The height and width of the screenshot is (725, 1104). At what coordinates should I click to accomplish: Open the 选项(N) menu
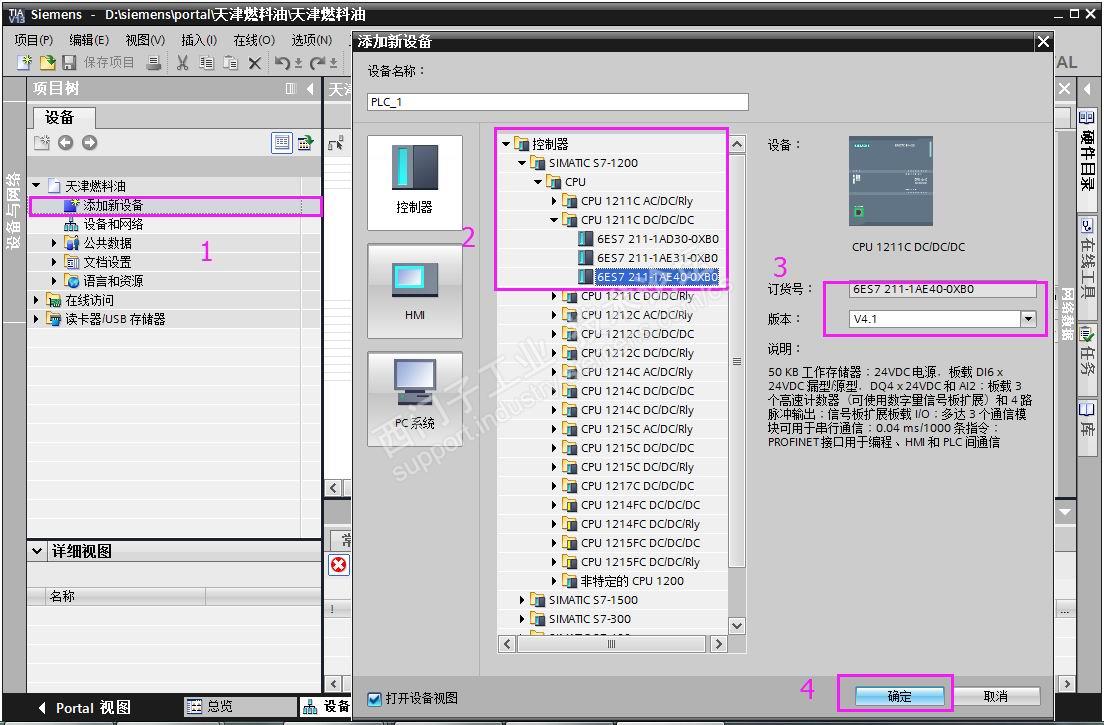pyautogui.click(x=312, y=40)
